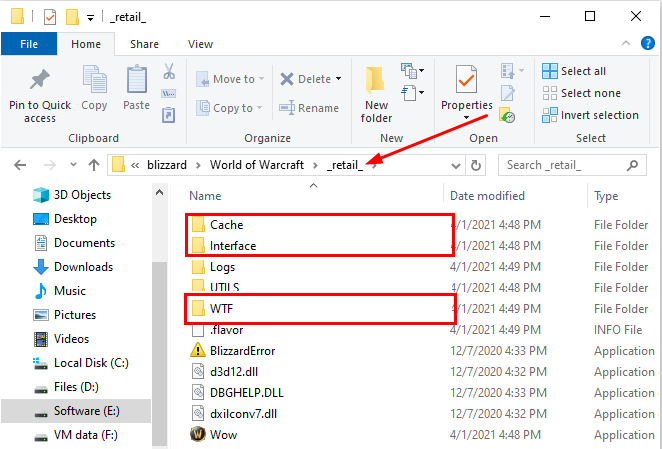Go back with the Back arrow
The width and height of the screenshot is (662, 449).
[20, 165]
